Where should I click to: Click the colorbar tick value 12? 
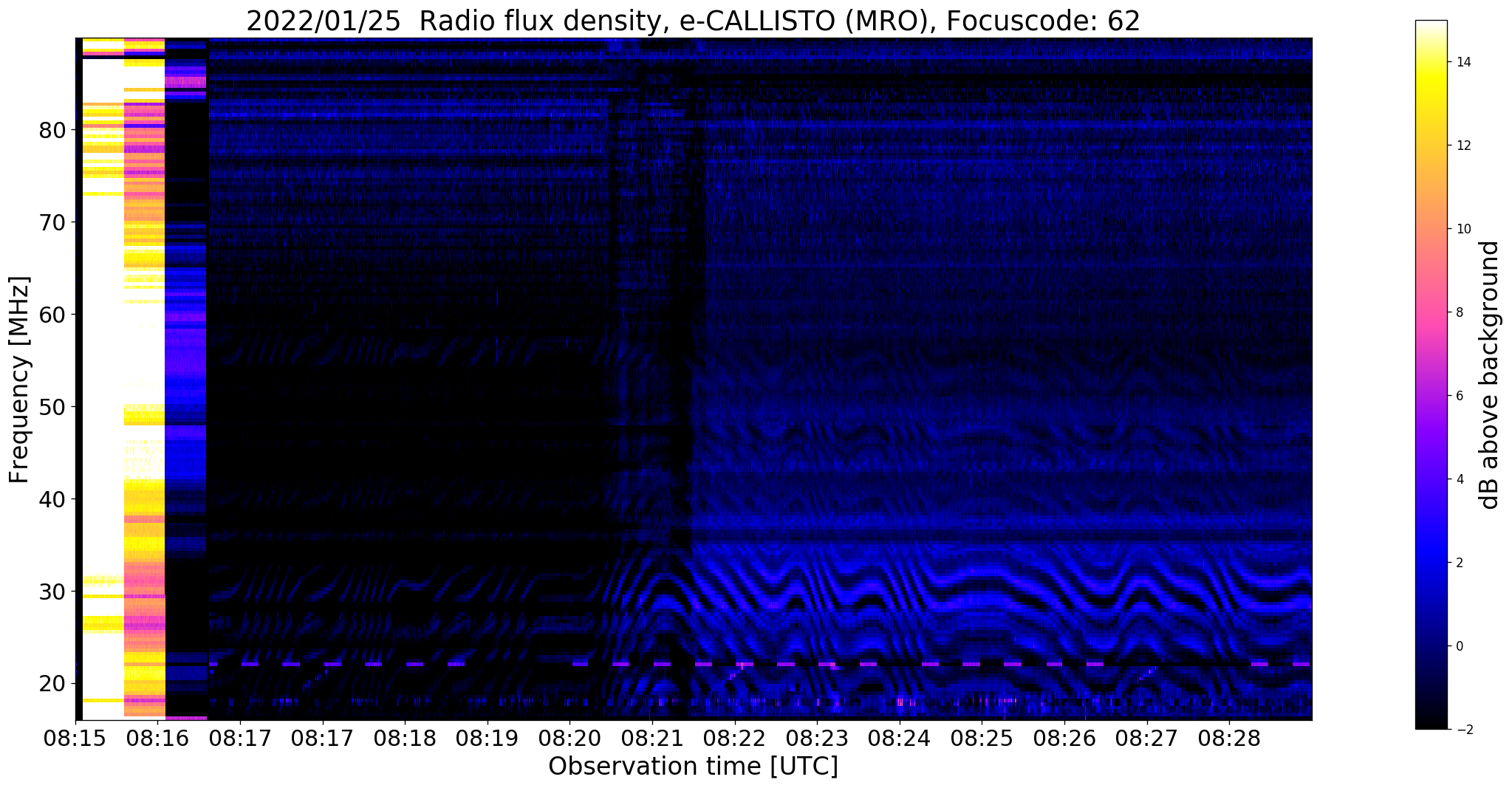(x=1463, y=146)
